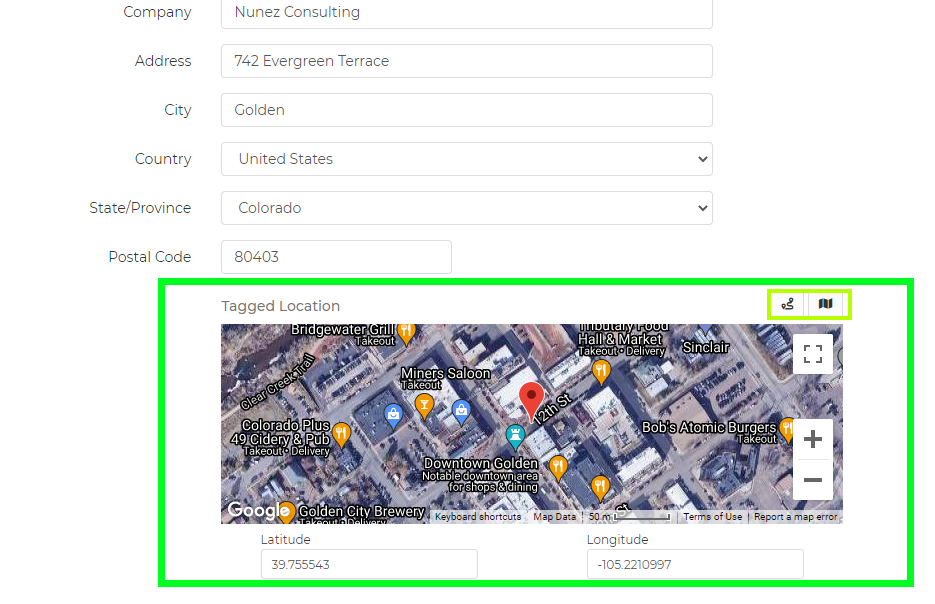935x604 pixels.
Task: Click the teal Downtown Golden landmark marker
Action: pos(515,436)
